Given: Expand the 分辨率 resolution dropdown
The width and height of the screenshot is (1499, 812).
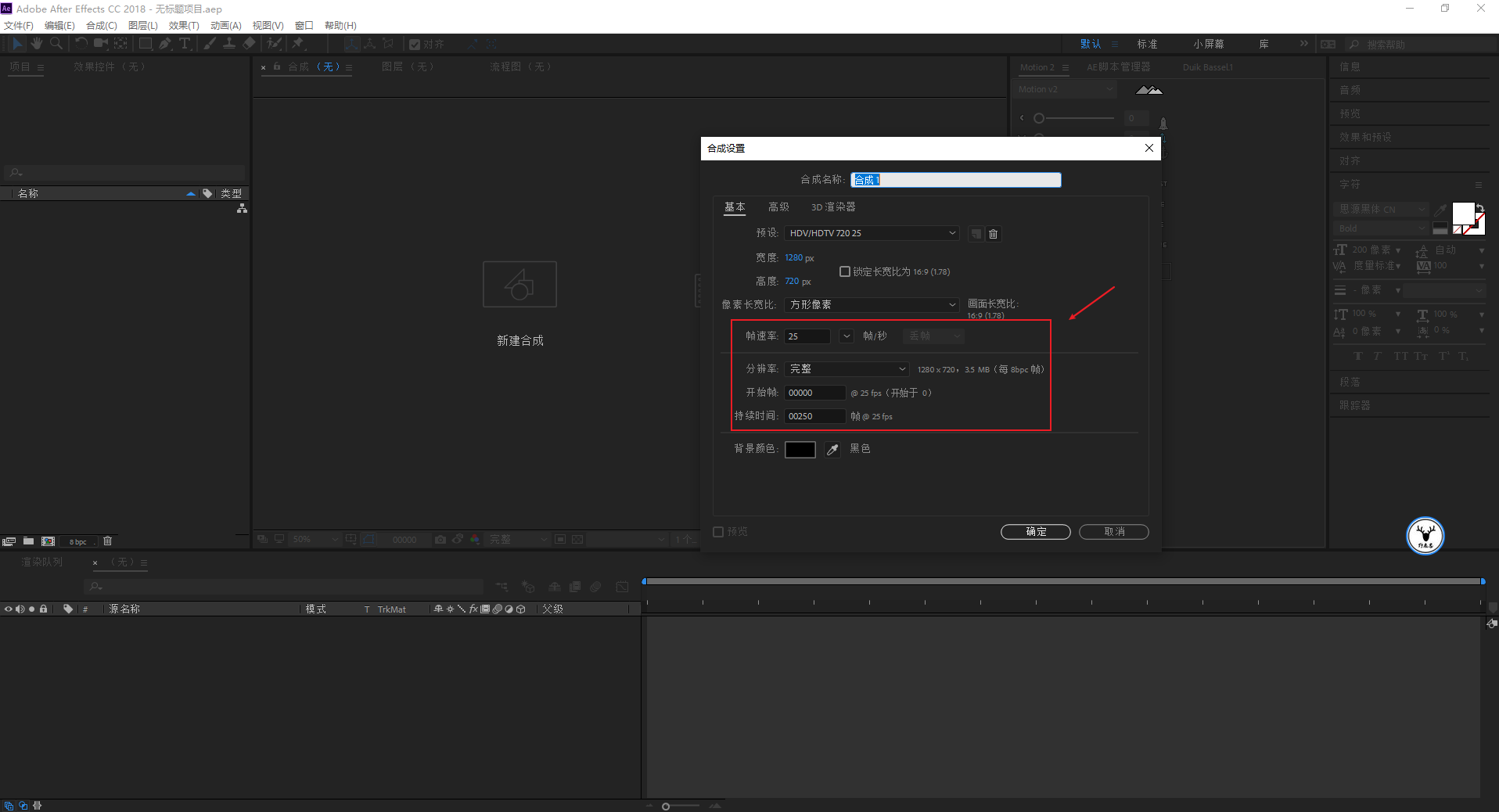Looking at the screenshot, I should (847, 368).
